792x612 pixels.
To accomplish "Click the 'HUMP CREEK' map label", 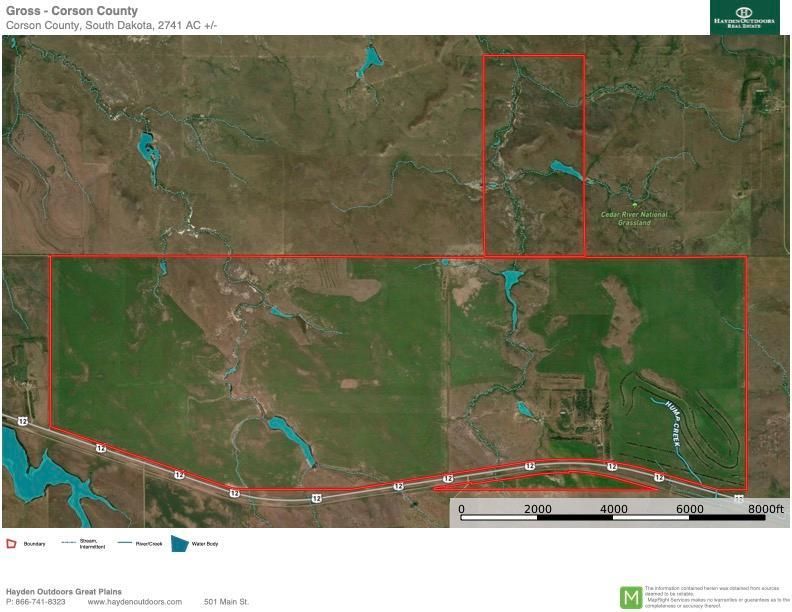I will (674, 424).
